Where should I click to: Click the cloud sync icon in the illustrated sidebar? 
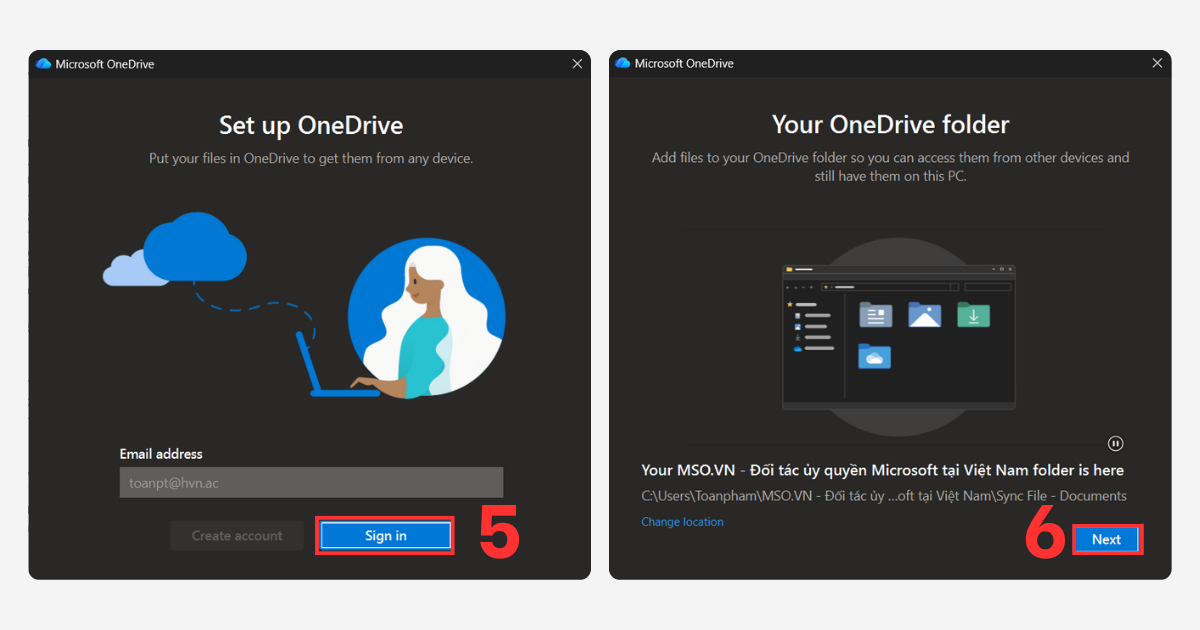(797, 348)
